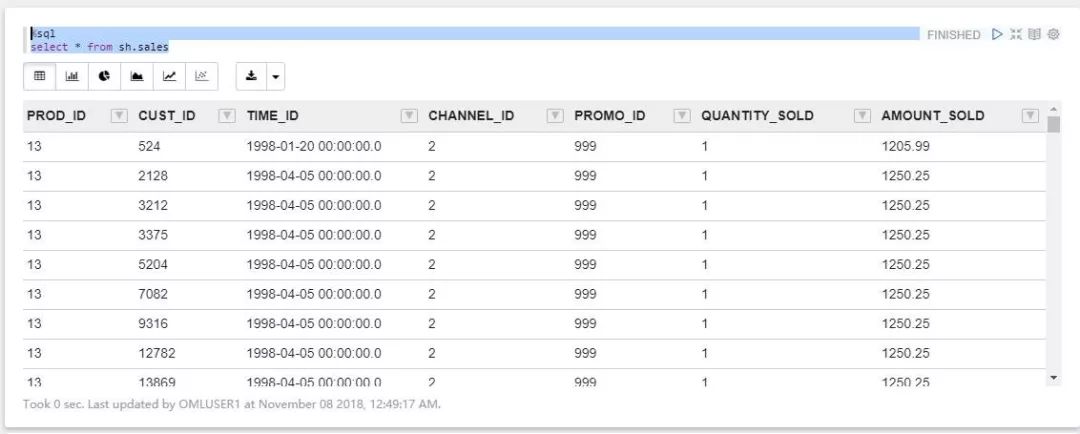Hide the paragraph editor
This screenshot has width=1080, height=434.
tap(1016, 34)
